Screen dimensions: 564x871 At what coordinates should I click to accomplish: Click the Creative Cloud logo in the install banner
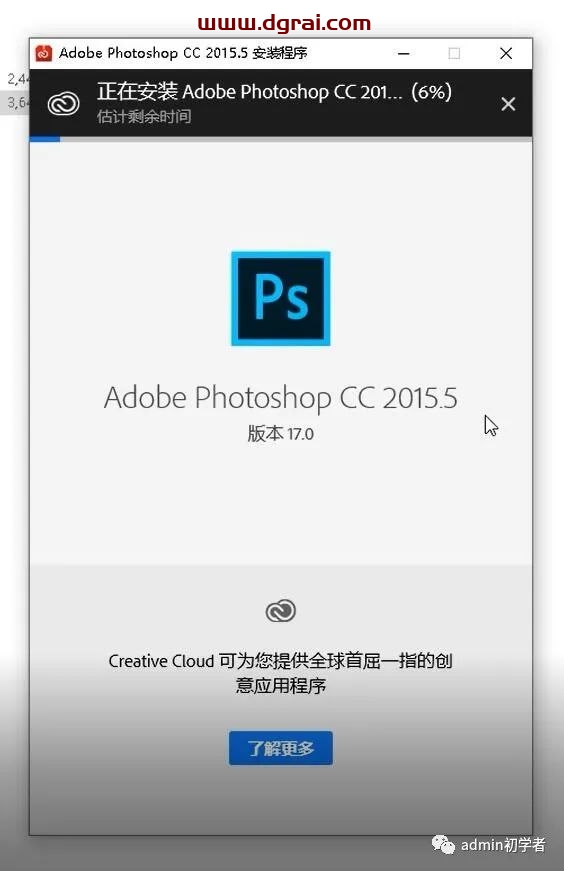(63, 103)
